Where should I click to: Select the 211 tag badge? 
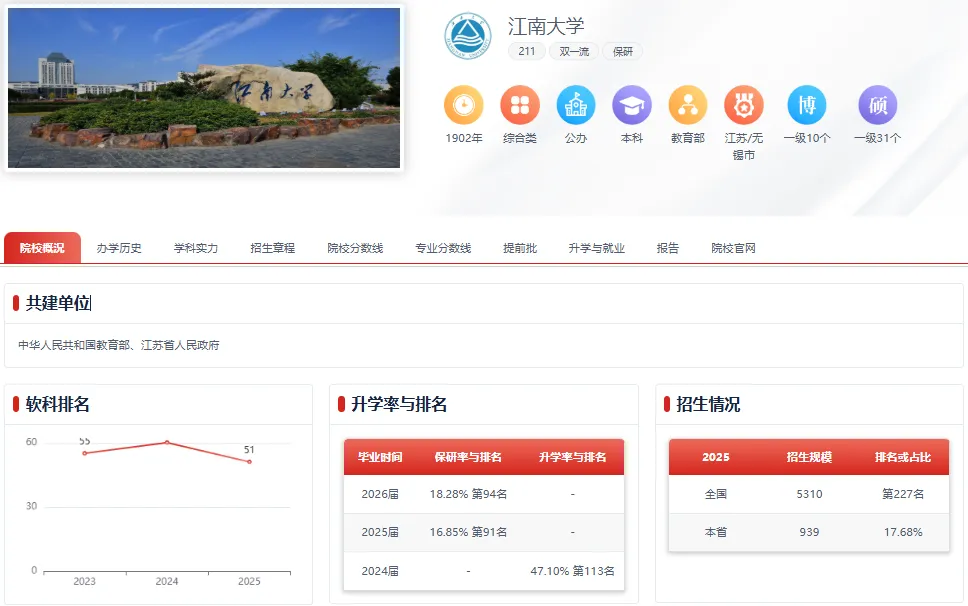point(527,51)
